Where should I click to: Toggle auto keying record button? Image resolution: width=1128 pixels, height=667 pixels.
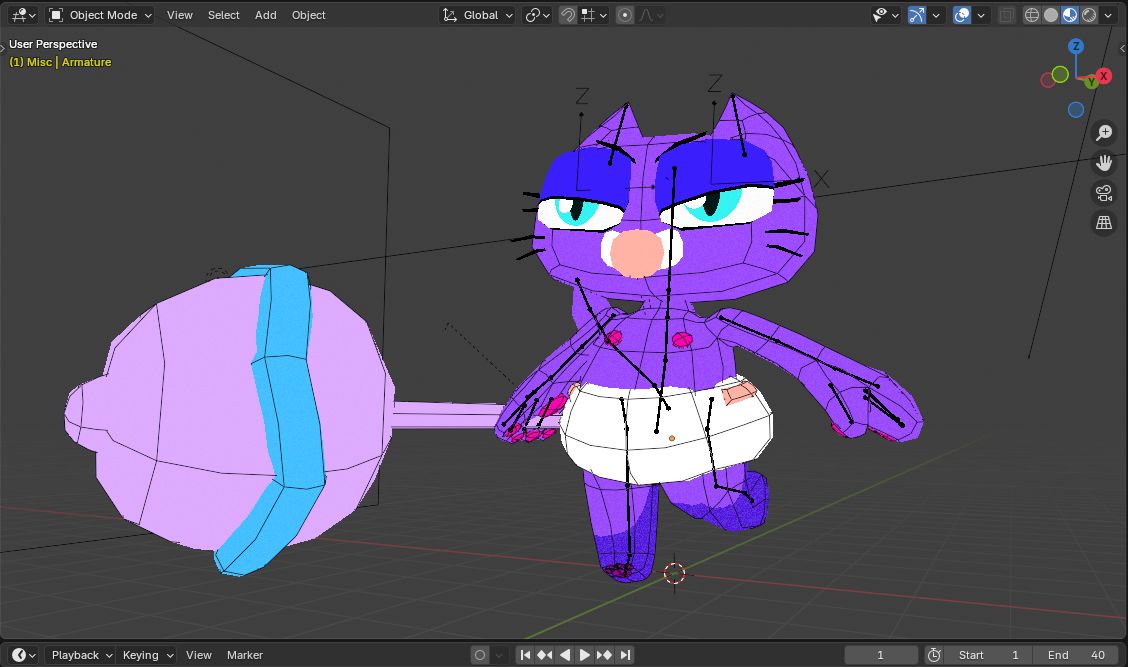pos(480,655)
